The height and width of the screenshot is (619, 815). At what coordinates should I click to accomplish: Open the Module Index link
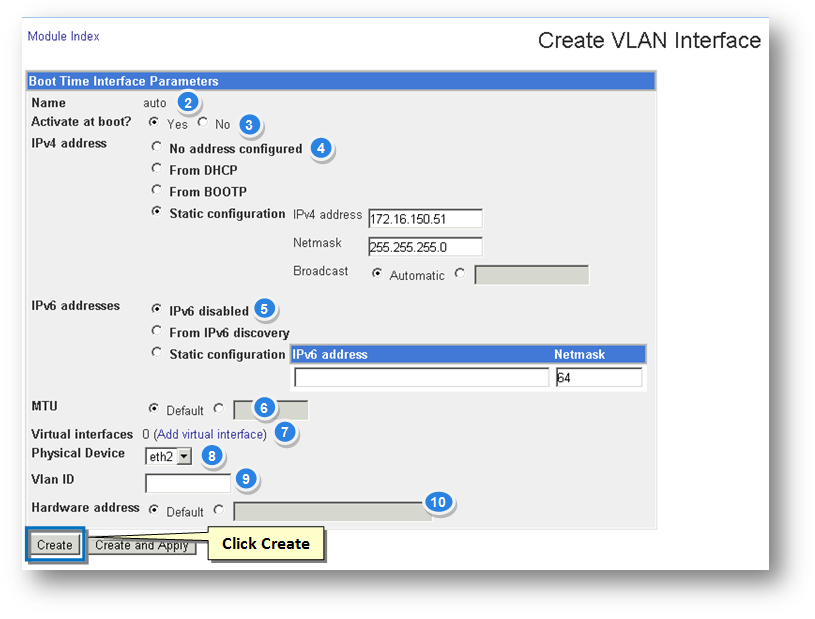pyautogui.click(x=63, y=36)
